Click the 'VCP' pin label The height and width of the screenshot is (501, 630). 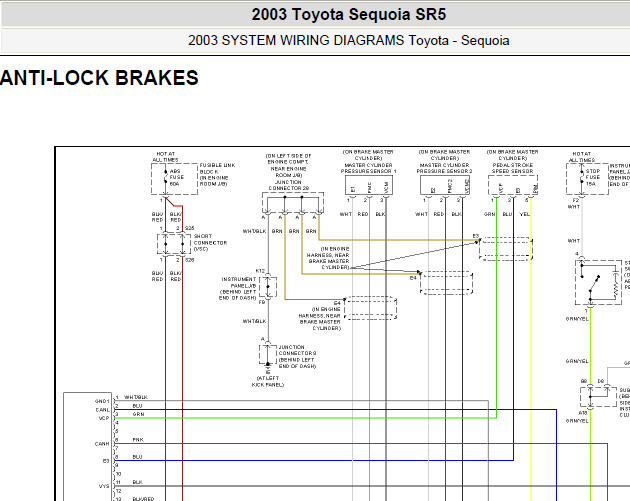click(x=104, y=418)
